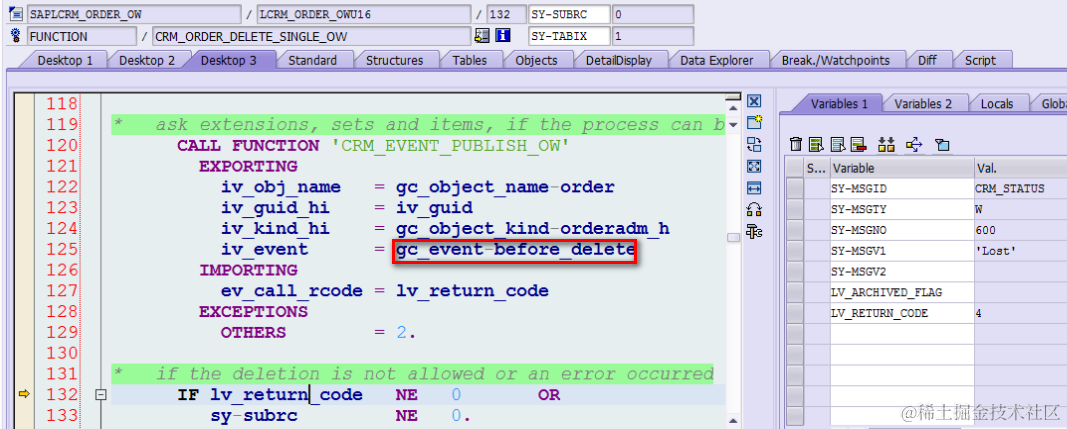Screen dimensions: 1067x429
Task: Click line number 125 in the gutter
Action: click(61, 250)
